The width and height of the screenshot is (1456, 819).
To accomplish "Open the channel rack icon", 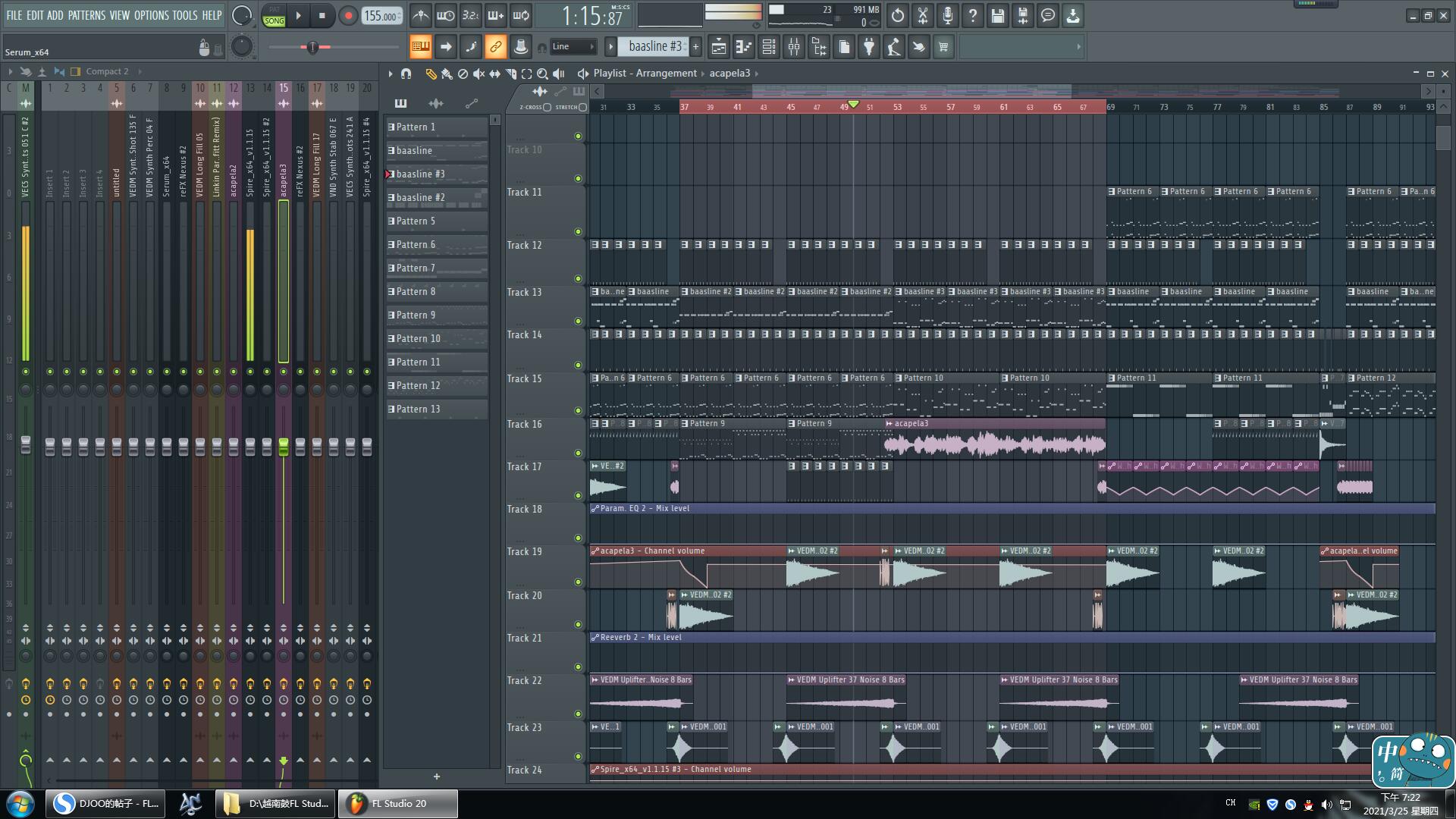I will click(x=768, y=47).
